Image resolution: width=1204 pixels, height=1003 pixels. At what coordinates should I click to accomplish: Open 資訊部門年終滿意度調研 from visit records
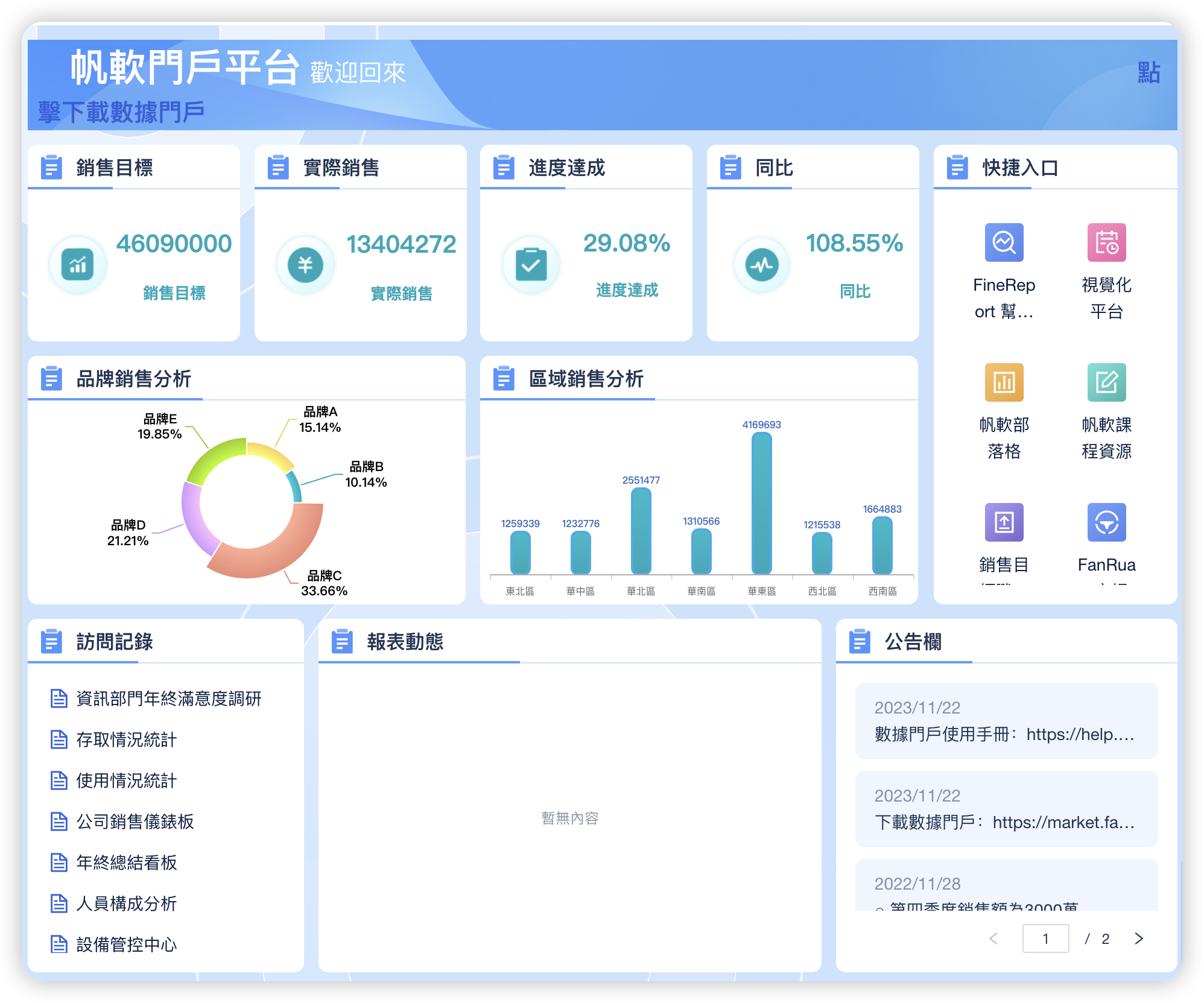point(169,699)
